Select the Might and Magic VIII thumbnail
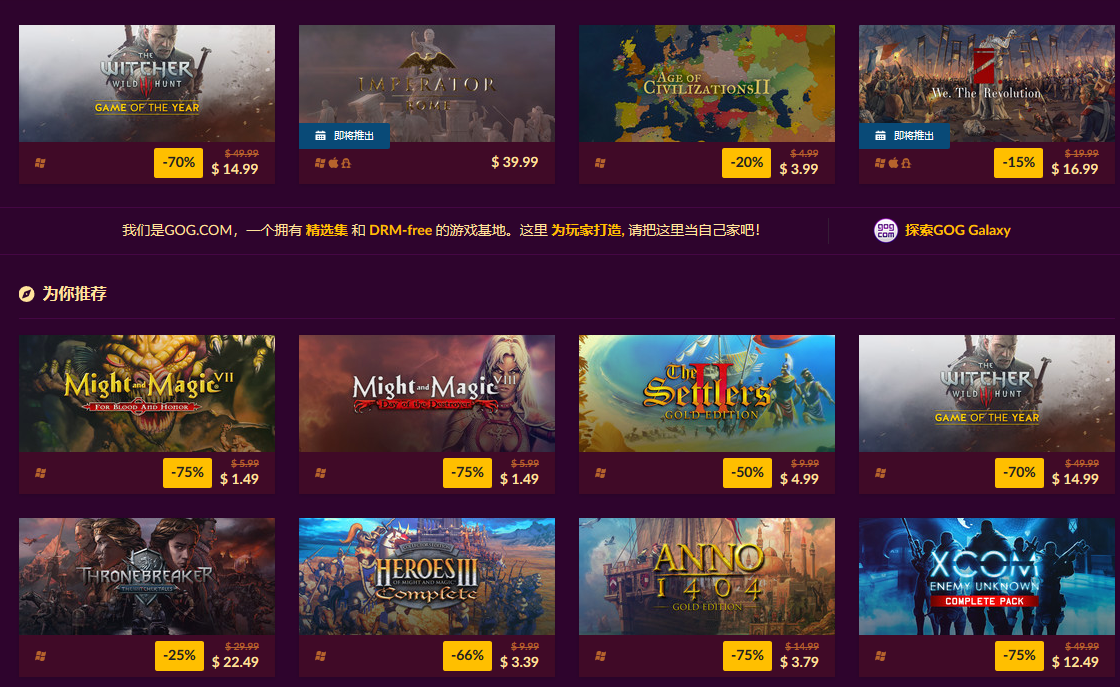1120x687 pixels. click(x=427, y=393)
